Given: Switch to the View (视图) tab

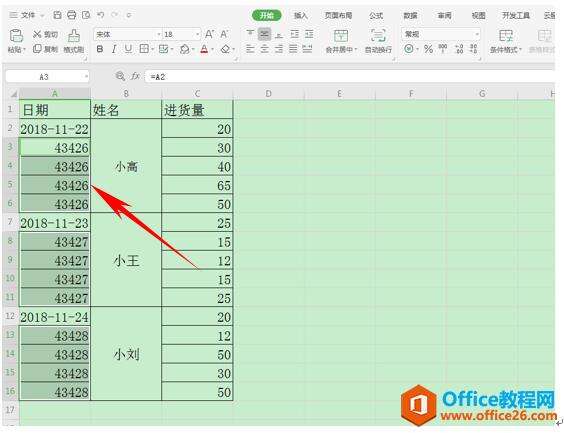Looking at the screenshot, I should [x=478, y=15].
